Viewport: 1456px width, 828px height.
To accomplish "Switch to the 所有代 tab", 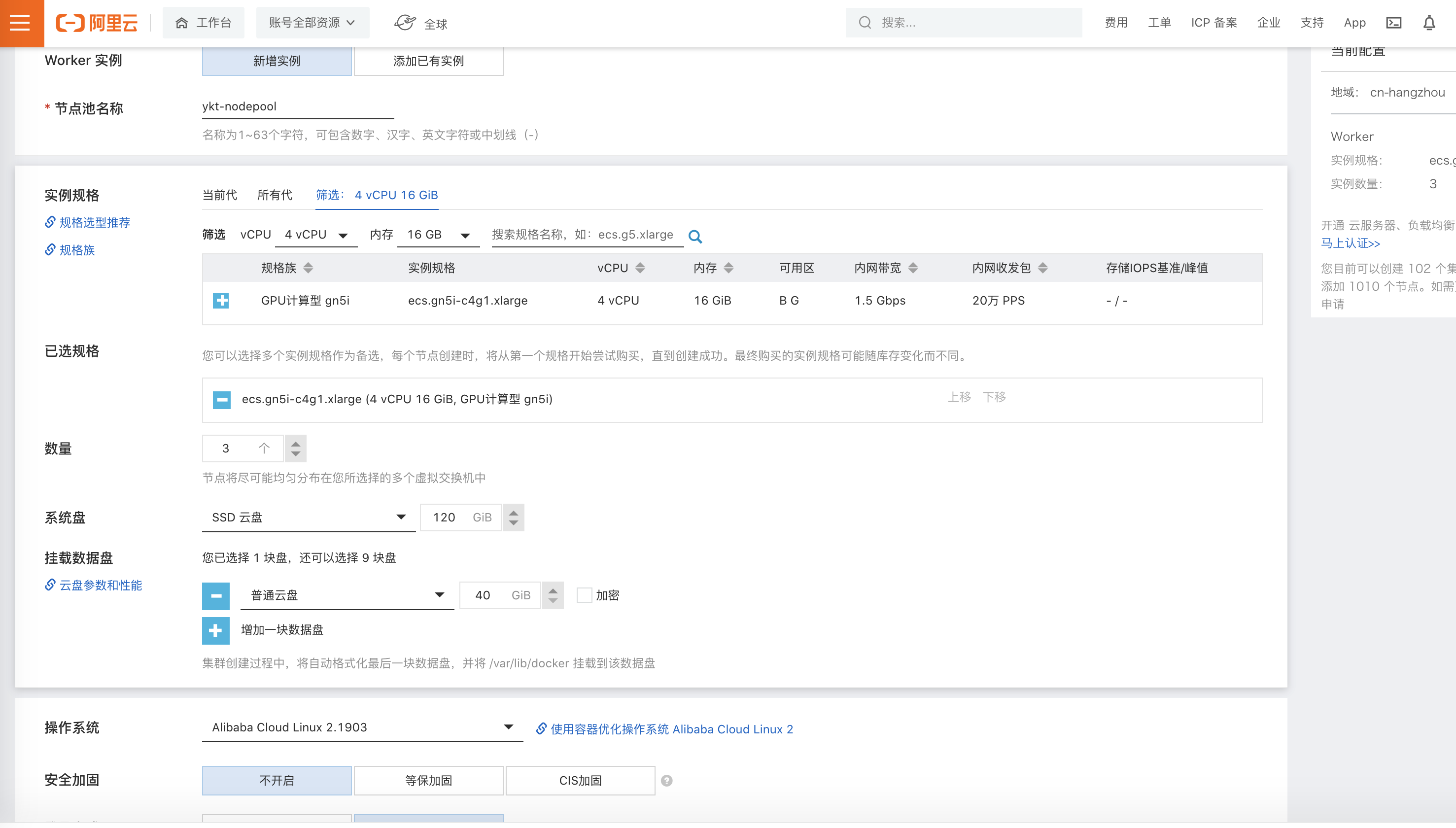I will (x=275, y=195).
